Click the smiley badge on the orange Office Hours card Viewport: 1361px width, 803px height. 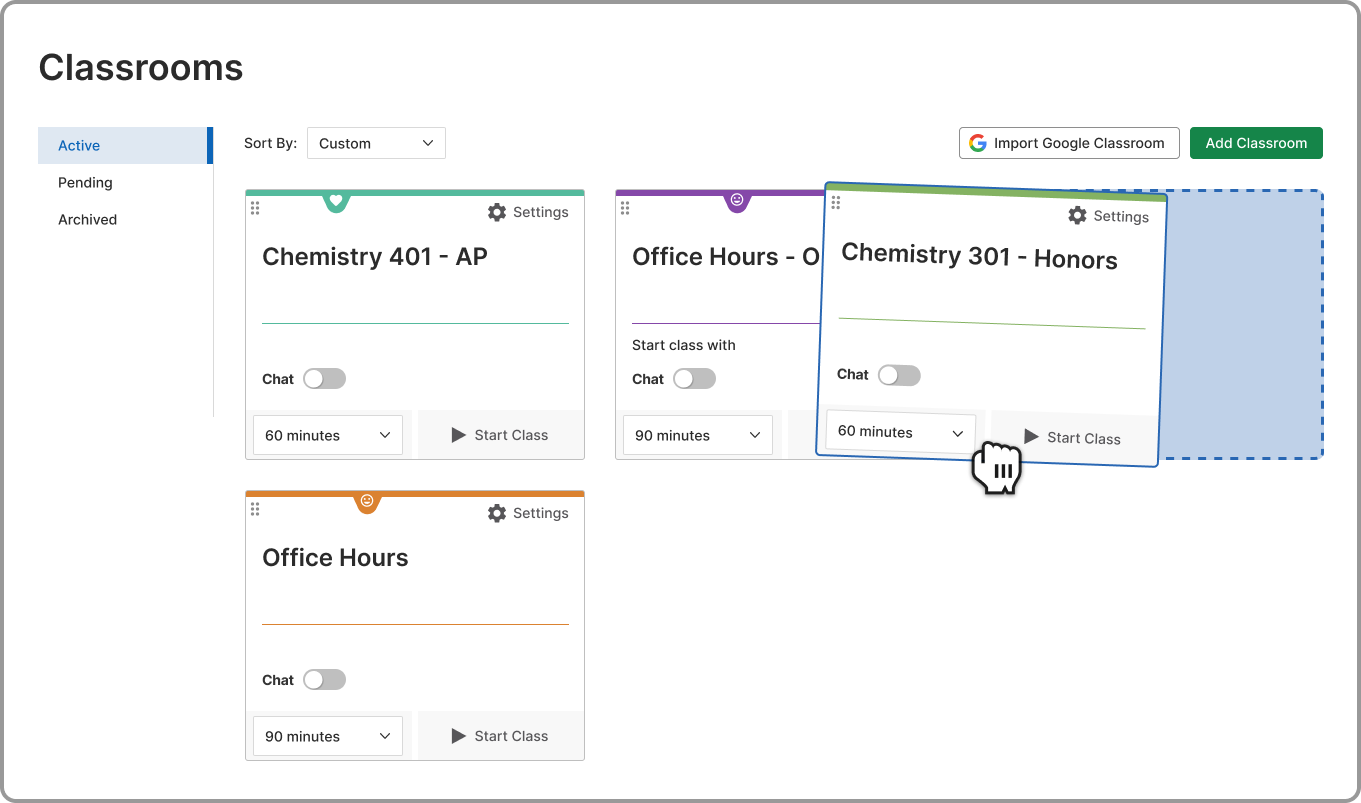[367, 501]
